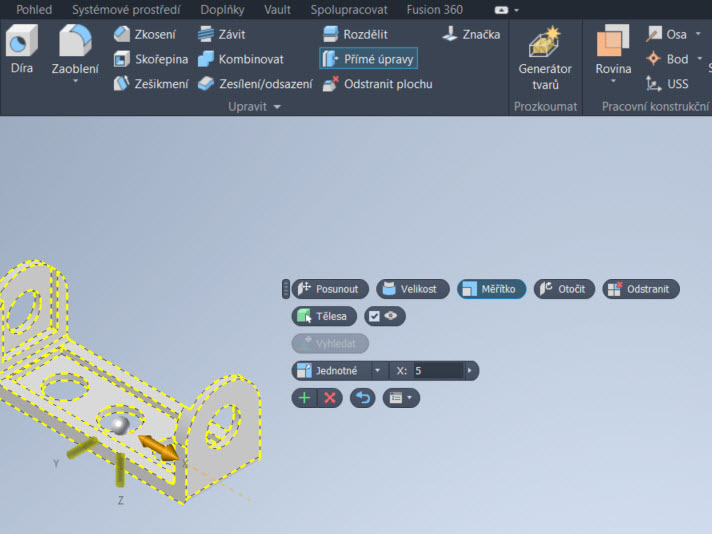712x534 pixels.
Task: Click the Značka mark tool
Action: 471,34
